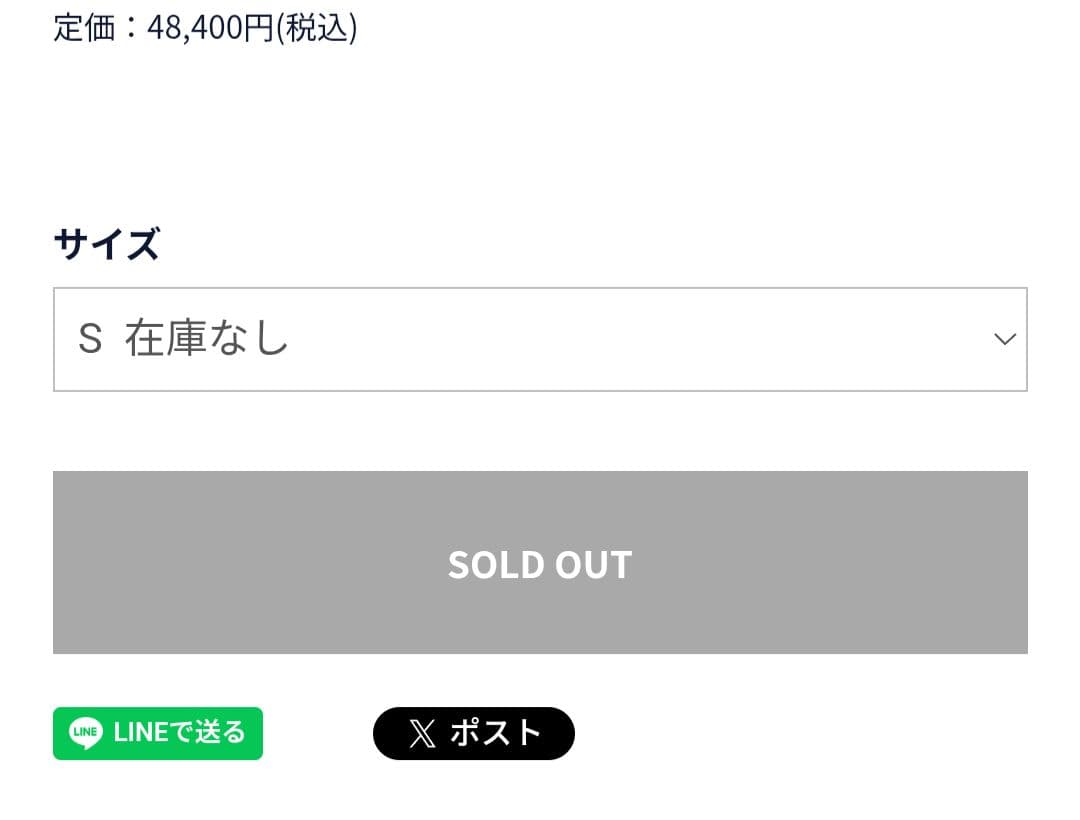Click the grey SOLD OUT button
This screenshot has height=820, width=1080.
click(540, 563)
